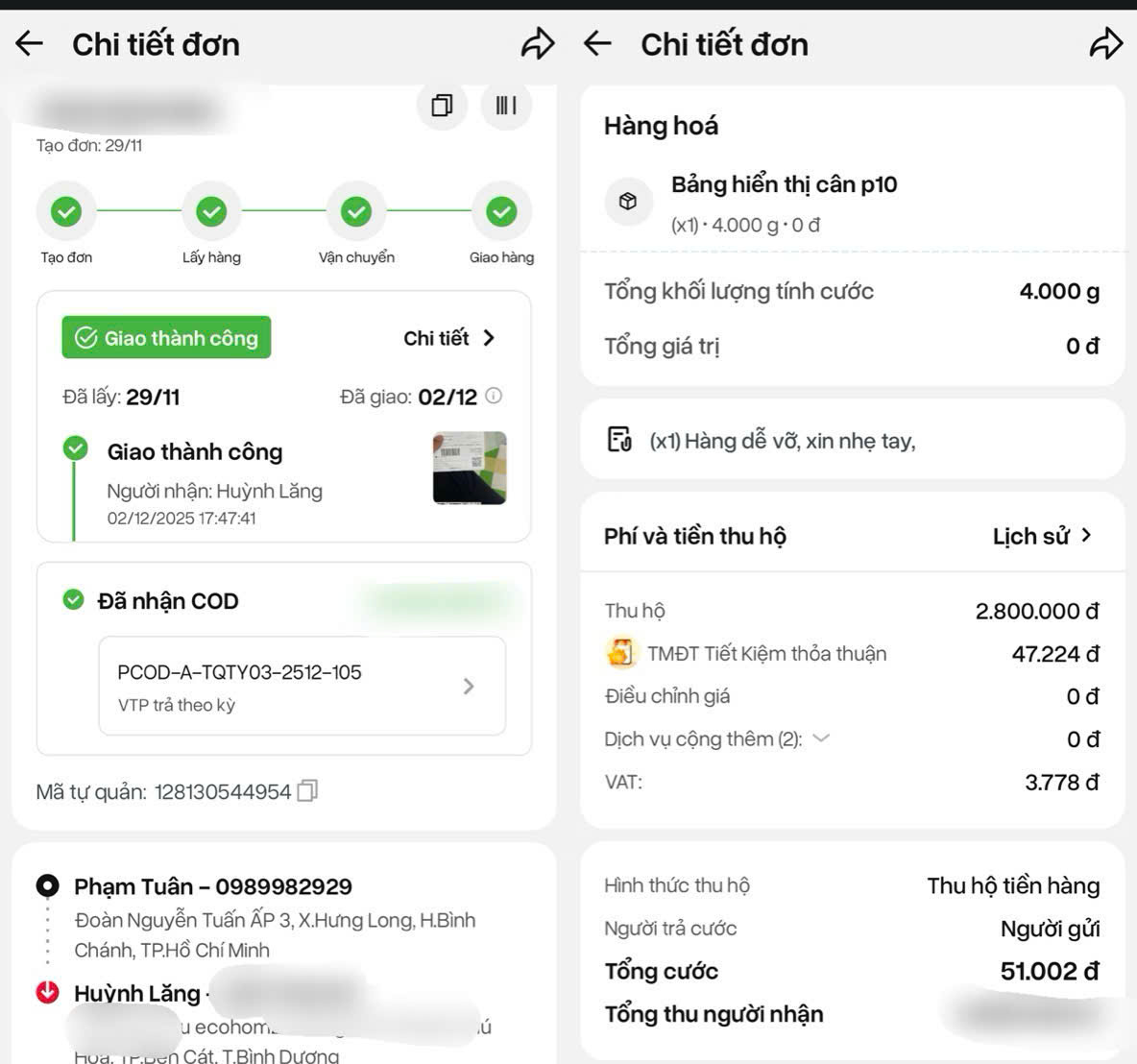Copy the order code with duplicate icon
Viewport: 1137px width, 1064px height.
click(x=442, y=105)
